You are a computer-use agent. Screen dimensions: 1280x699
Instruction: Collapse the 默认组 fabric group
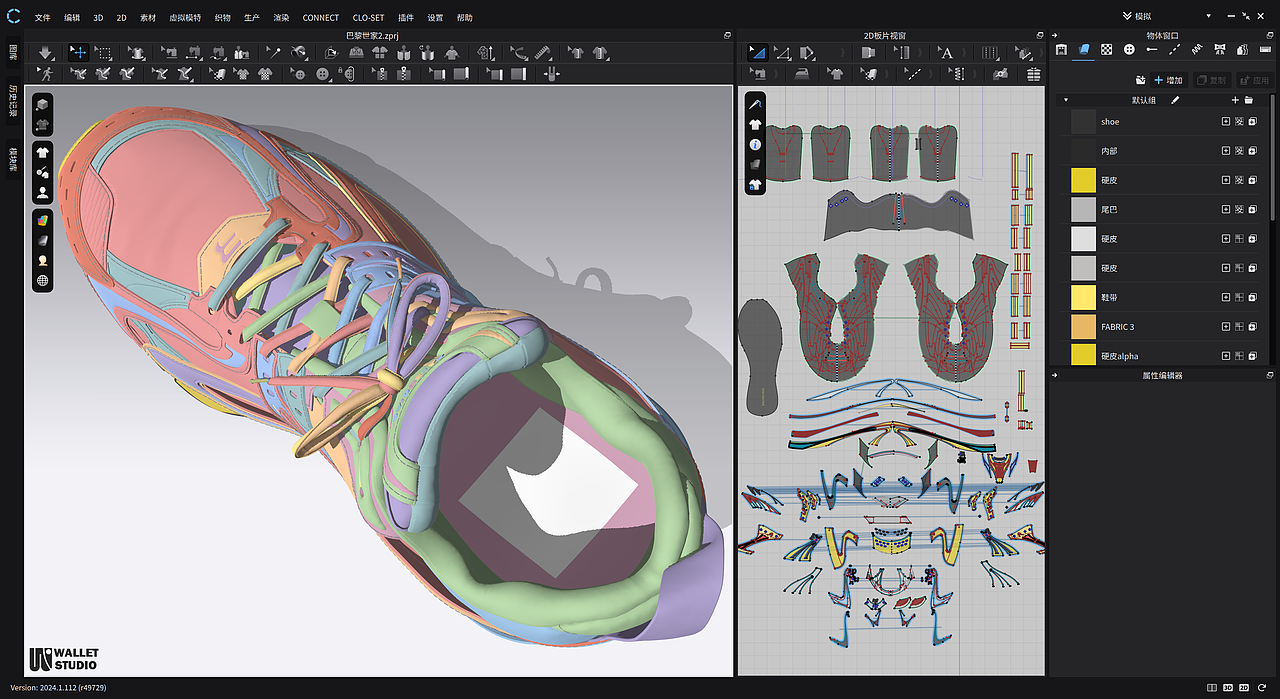pos(1066,100)
